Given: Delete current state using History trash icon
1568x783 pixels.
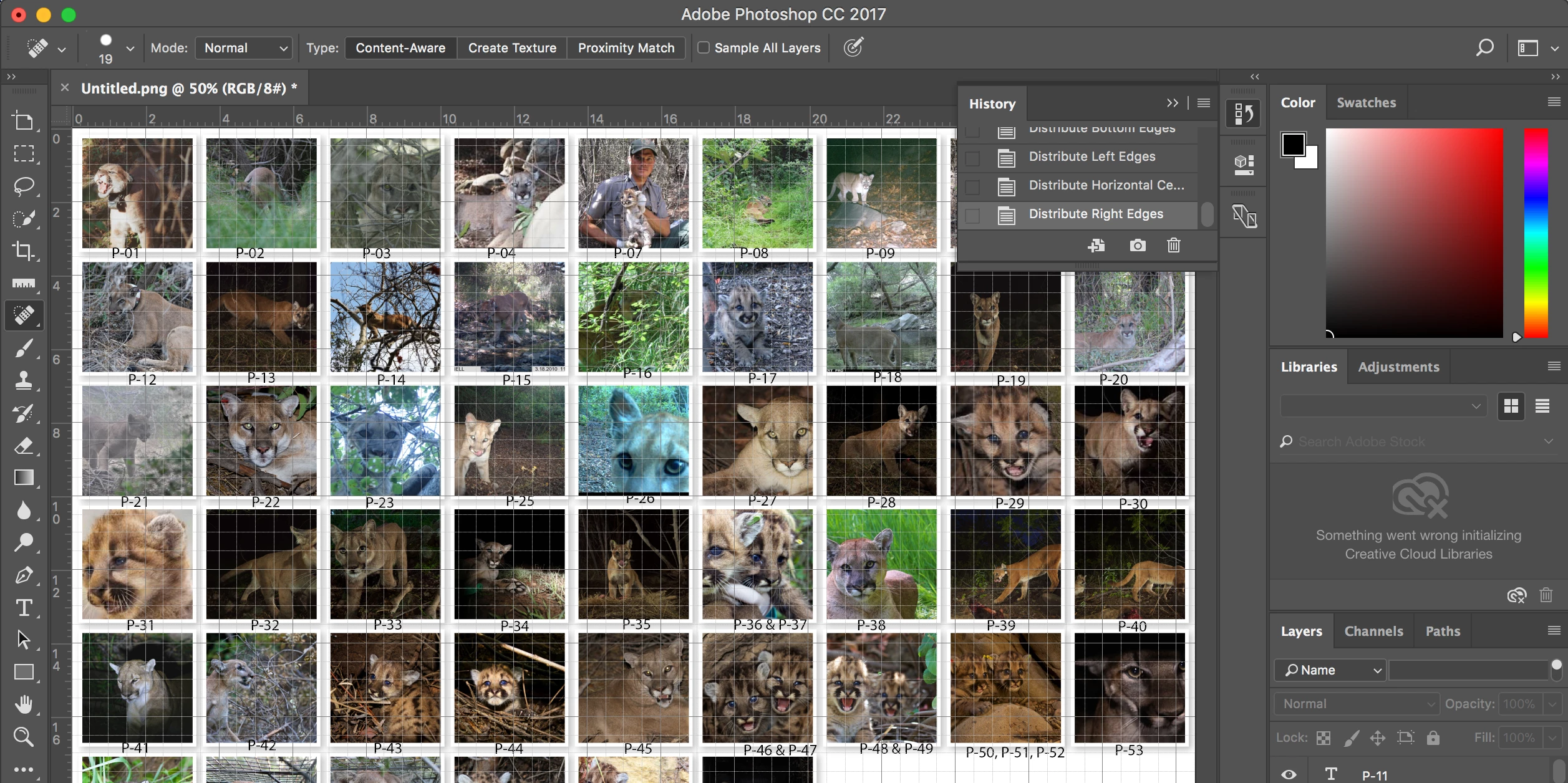Looking at the screenshot, I should pyautogui.click(x=1173, y=246).
